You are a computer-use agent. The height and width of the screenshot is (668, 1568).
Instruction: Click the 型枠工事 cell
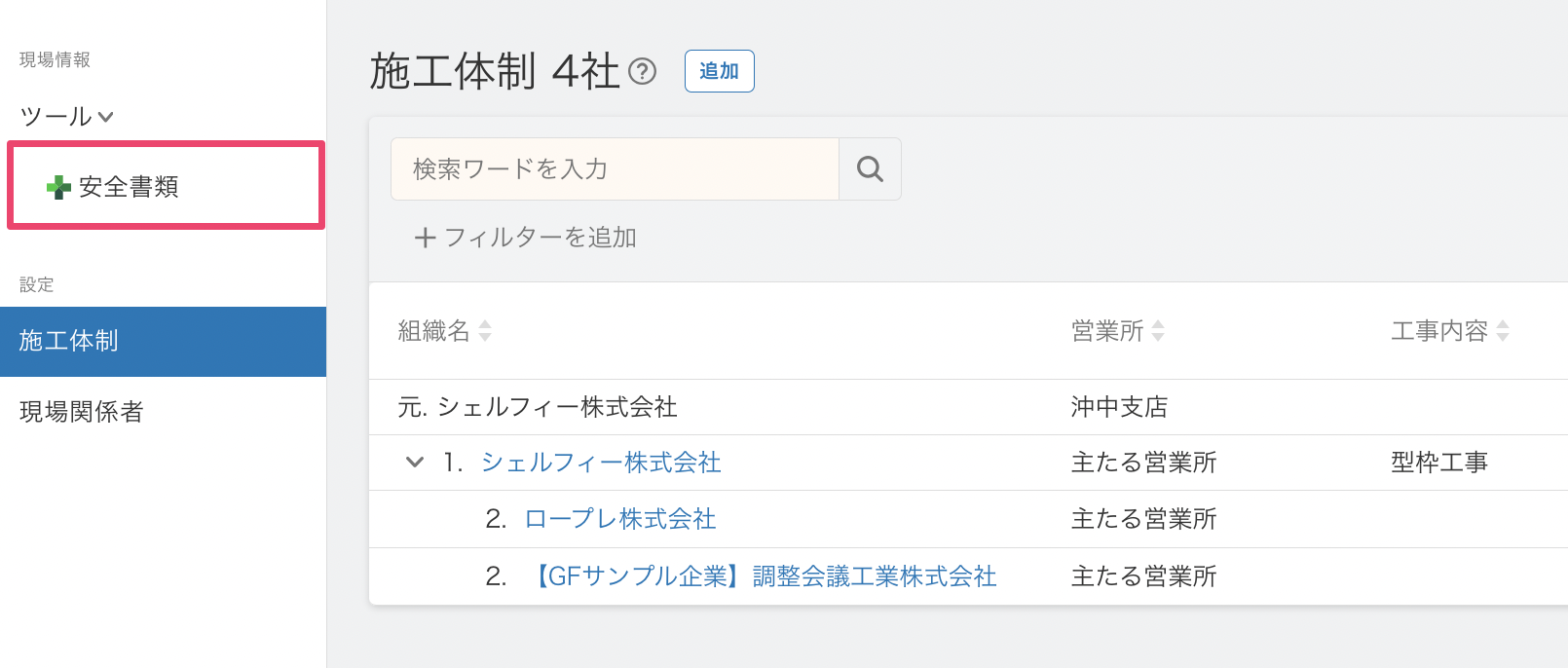click(1439, 463)
